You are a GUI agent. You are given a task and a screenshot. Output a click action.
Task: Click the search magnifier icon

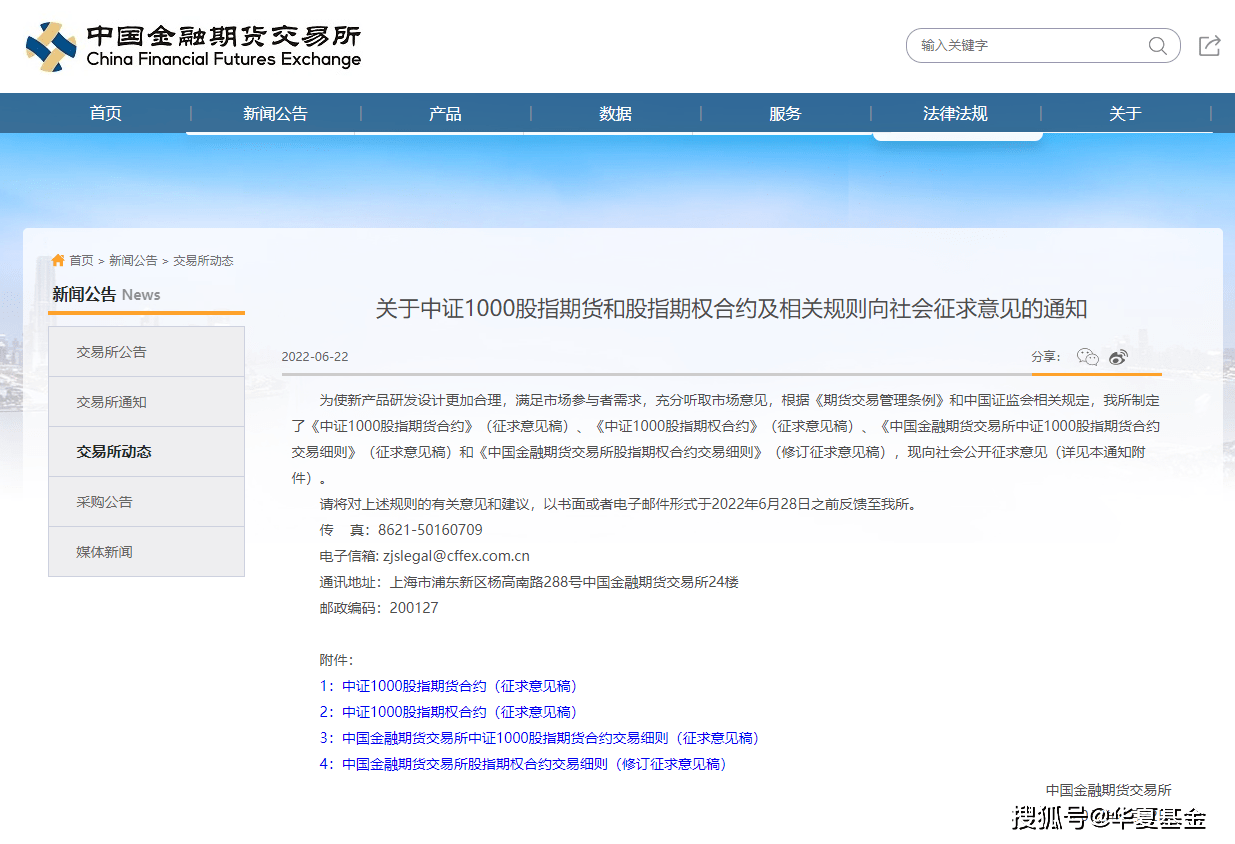[x=1157, y=45]
